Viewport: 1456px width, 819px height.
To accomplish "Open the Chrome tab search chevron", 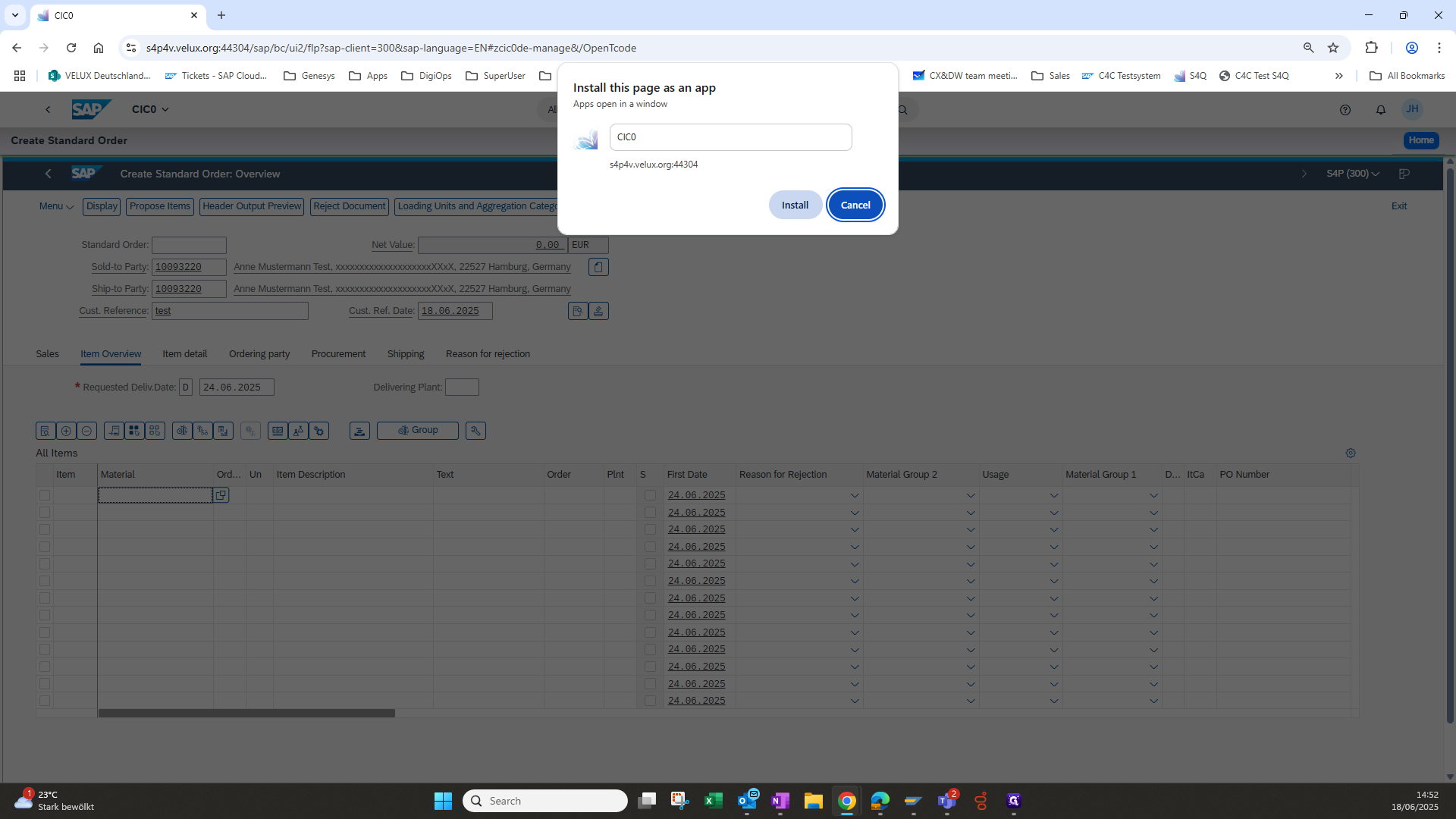I will [14, 15].
